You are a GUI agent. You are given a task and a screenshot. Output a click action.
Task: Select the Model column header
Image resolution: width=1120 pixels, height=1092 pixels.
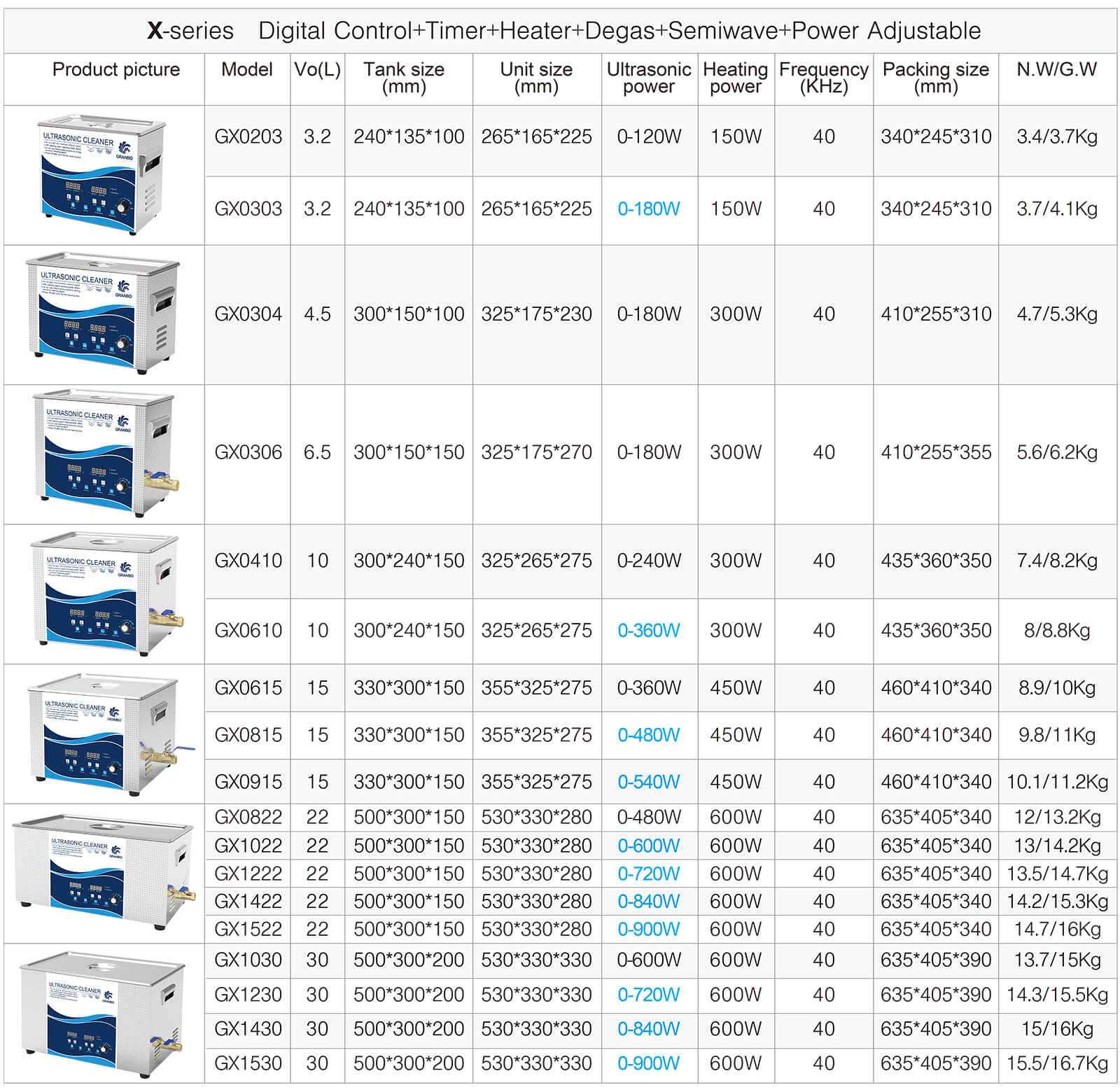point(246,70)
